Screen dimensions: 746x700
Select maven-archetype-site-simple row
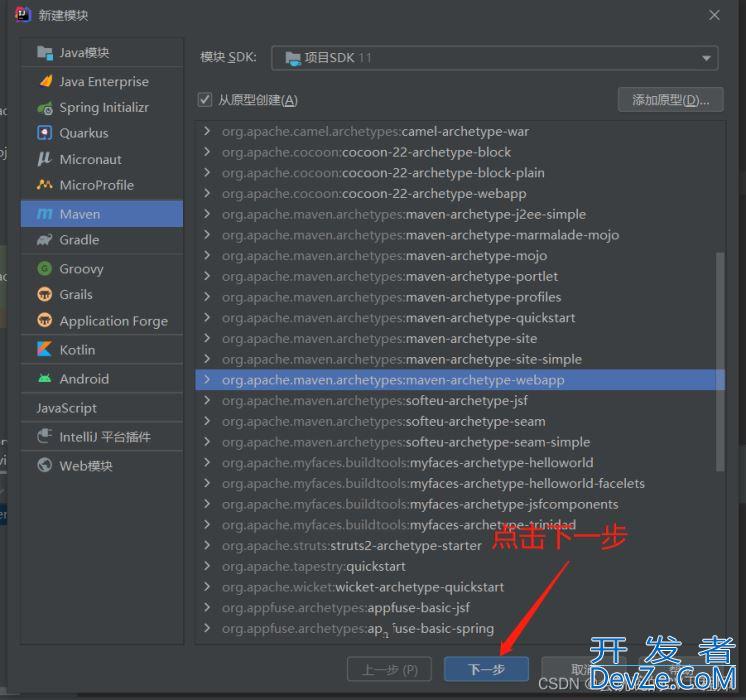[x=460, y=359]
